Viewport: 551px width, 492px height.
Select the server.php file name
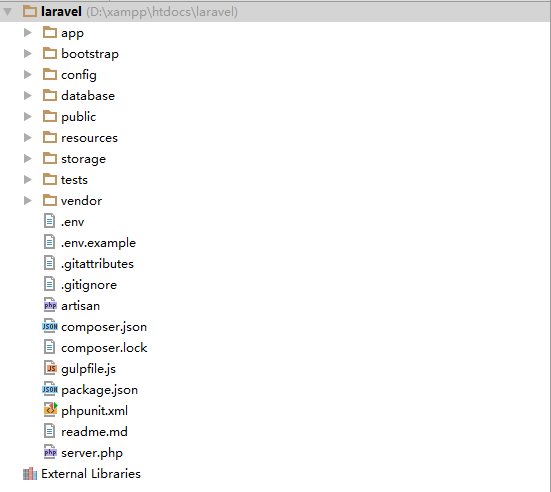click(92, 453)
